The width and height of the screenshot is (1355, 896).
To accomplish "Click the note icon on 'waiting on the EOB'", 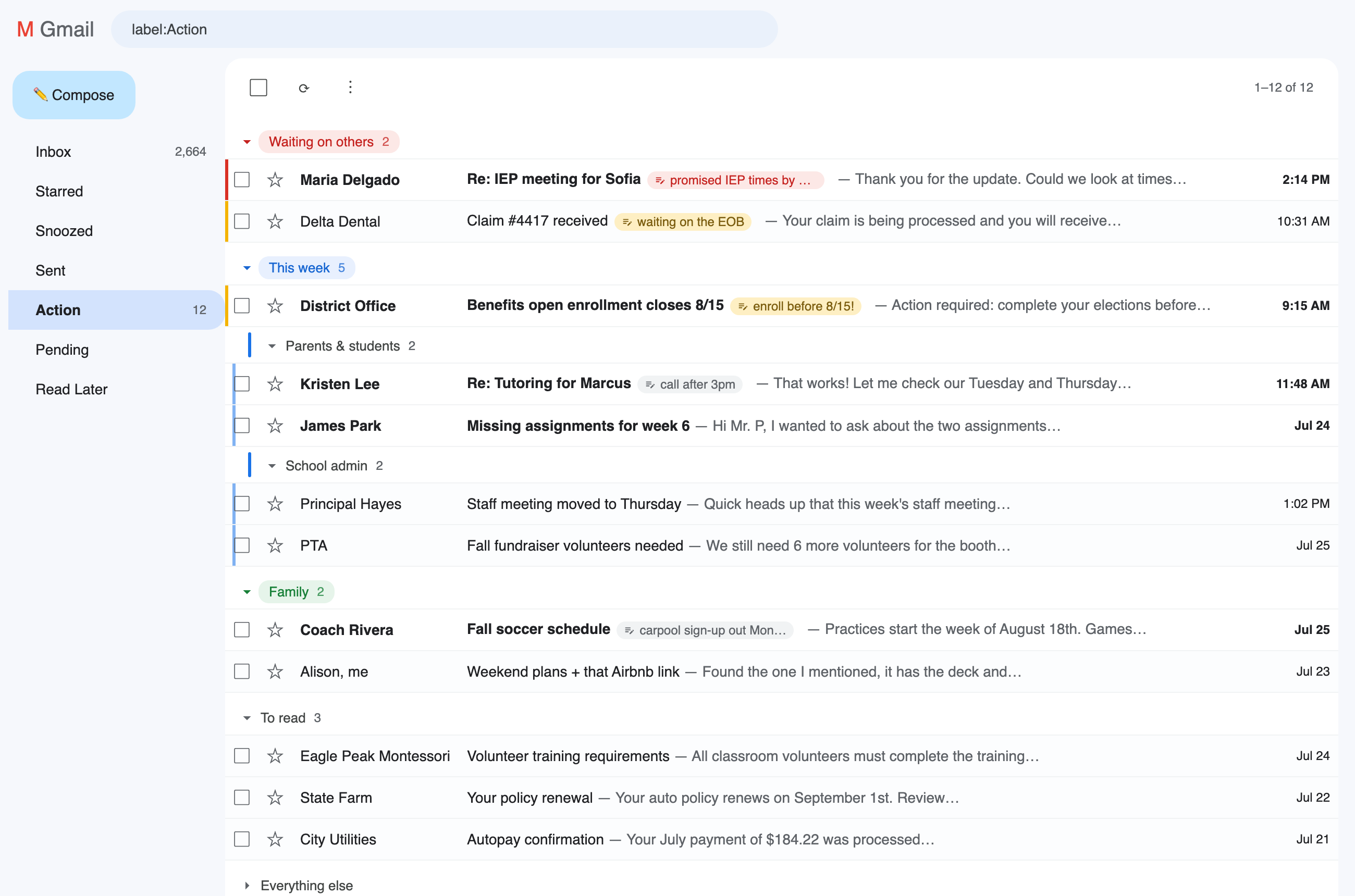I will [x=627, y=222].
